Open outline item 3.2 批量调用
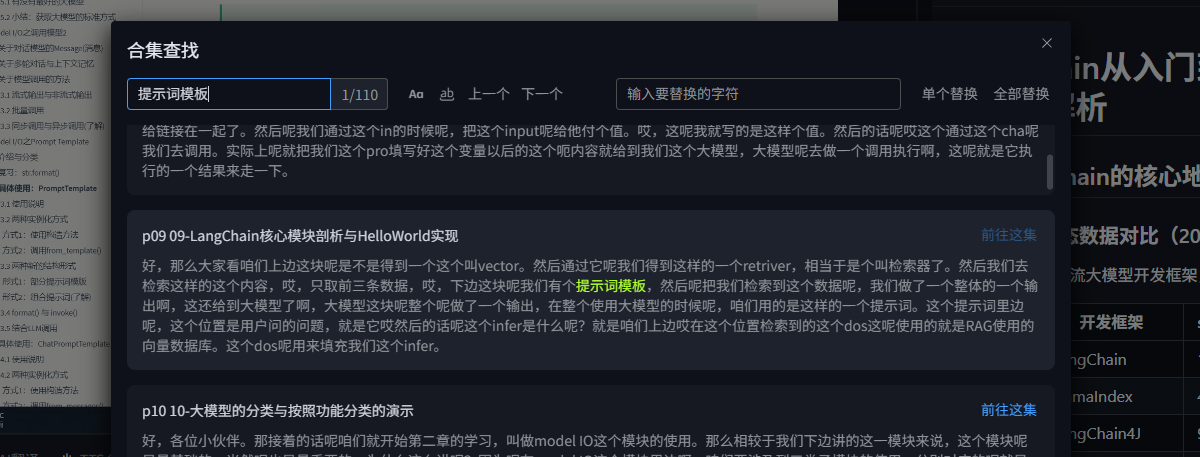1200x457 pixels. pos(24,110)
